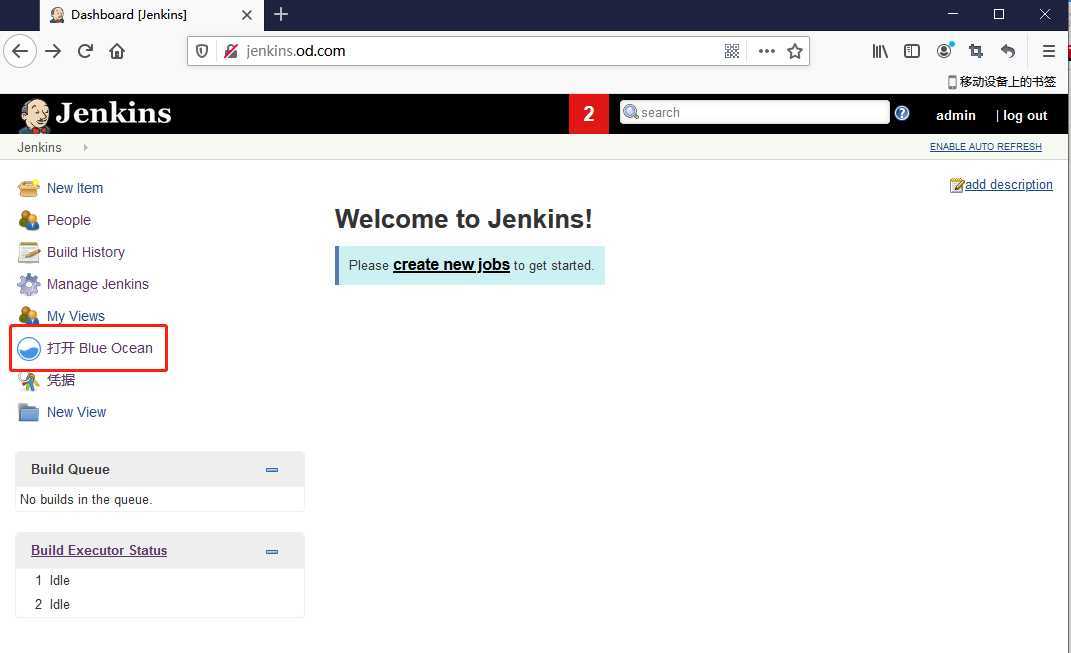Go forward with the browser forward arrow
1071x653 pixels.
point(53,51)
